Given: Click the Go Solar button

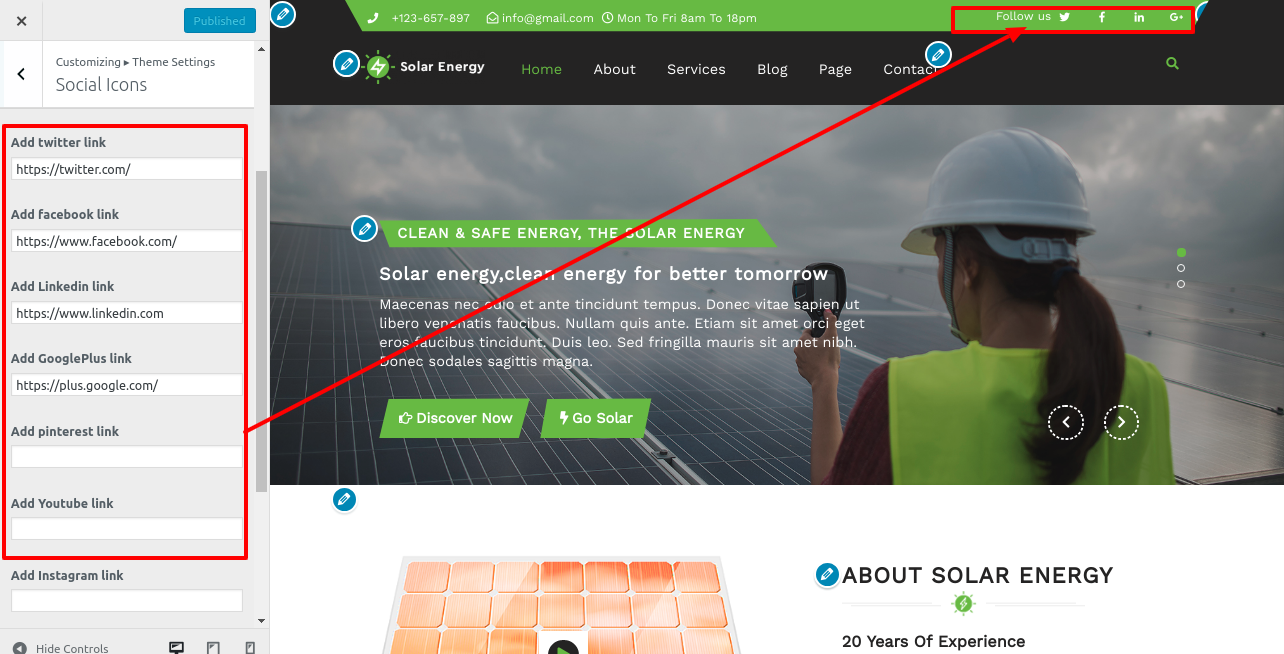Looking at the screenshot, I should click(x=596, y=418).
